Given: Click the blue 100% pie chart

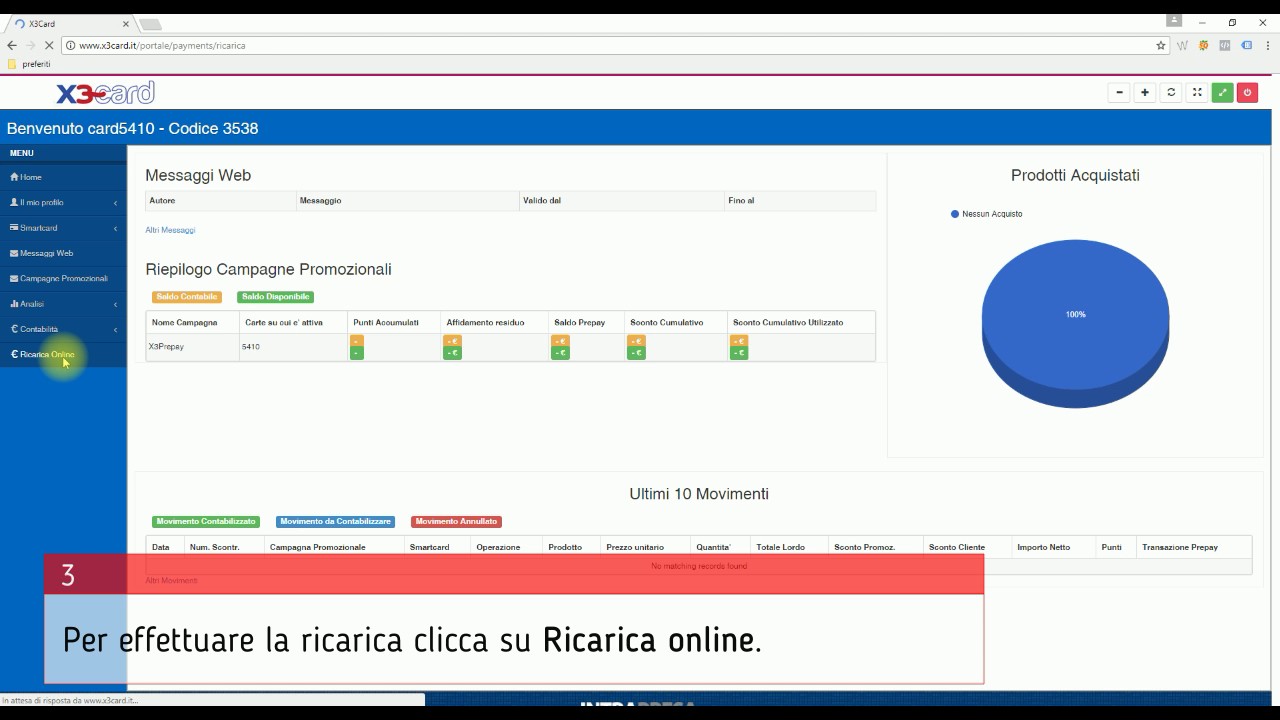Looking at the screenshot, I should point(1075,323).
